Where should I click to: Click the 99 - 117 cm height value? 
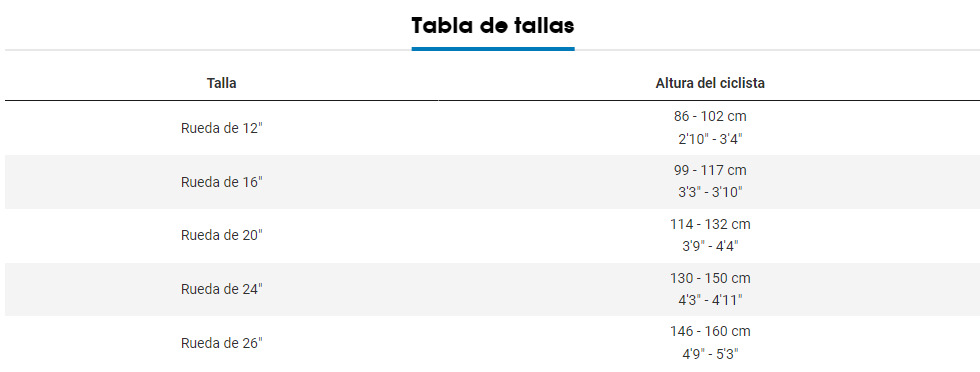(710, 171)
